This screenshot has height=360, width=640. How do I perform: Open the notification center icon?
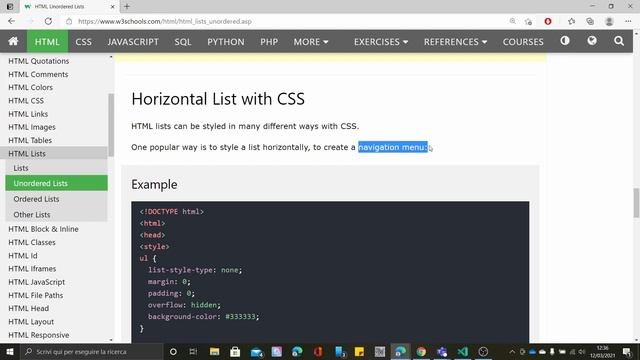click(x=627, y=351)
